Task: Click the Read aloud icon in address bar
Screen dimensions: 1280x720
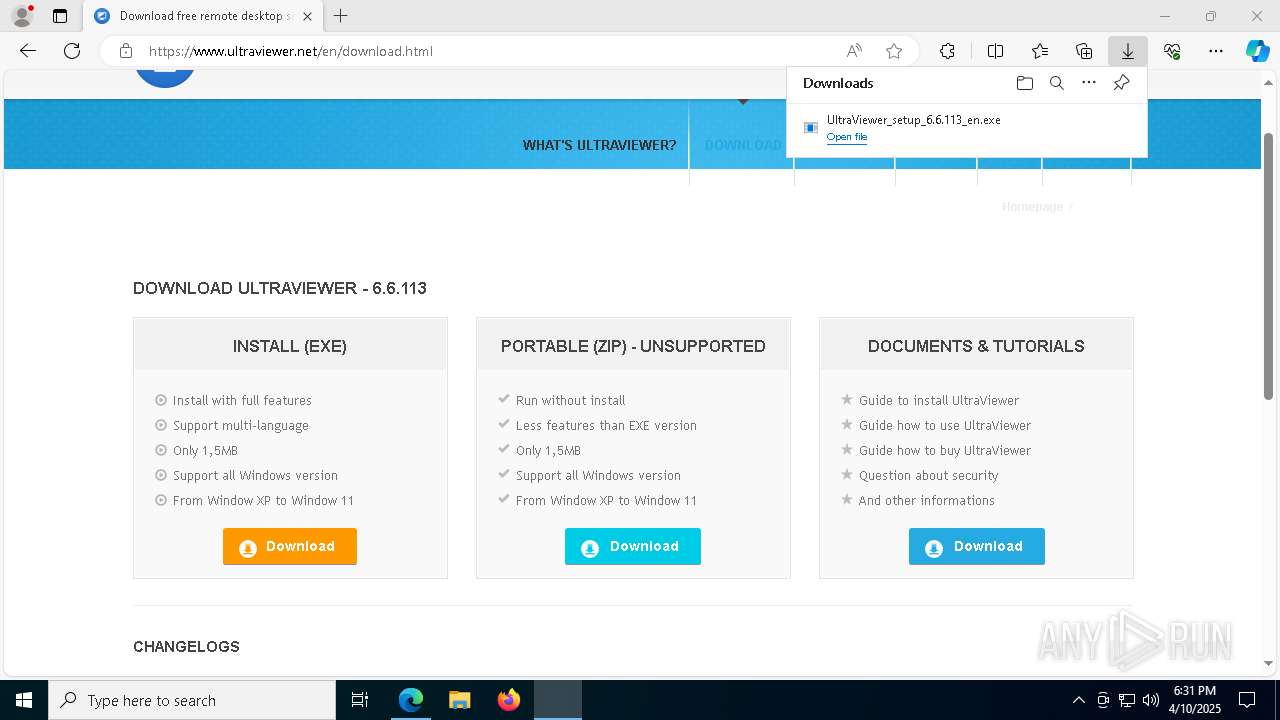Action: tap(854, 51)
